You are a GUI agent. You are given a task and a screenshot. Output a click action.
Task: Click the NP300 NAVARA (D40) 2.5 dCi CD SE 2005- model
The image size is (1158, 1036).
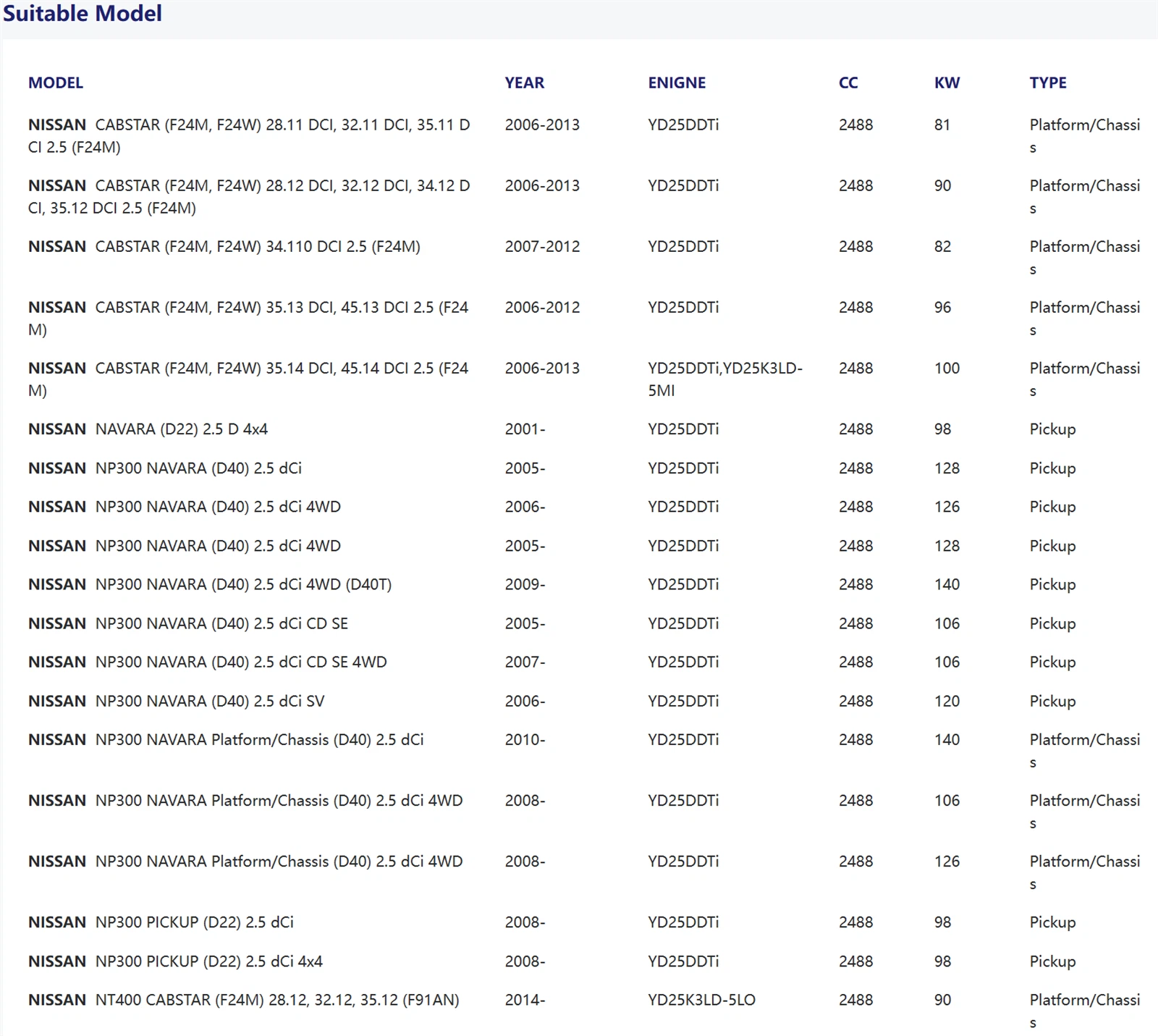click(188, 623)
